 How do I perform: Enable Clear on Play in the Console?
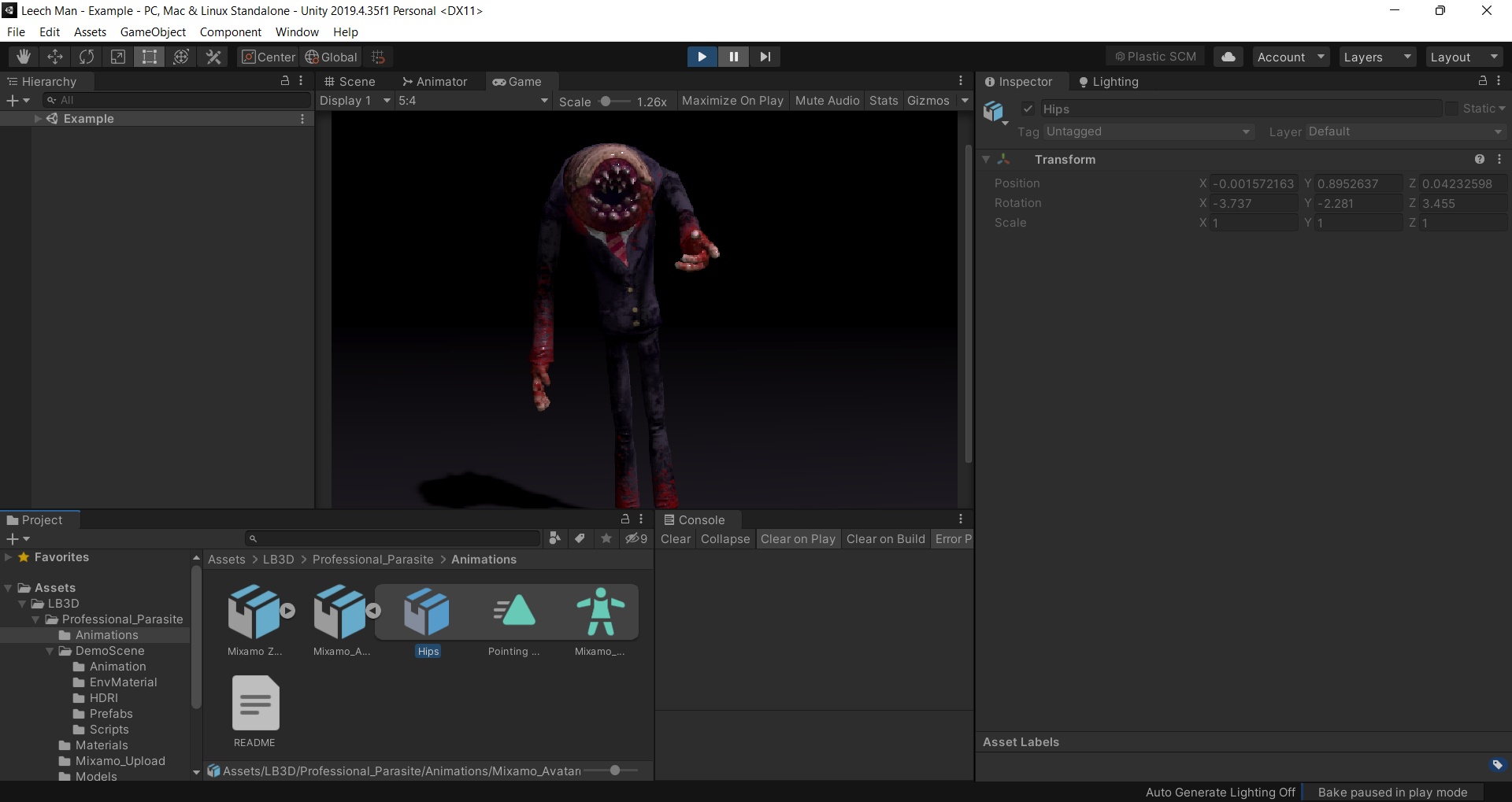[798, 539]
